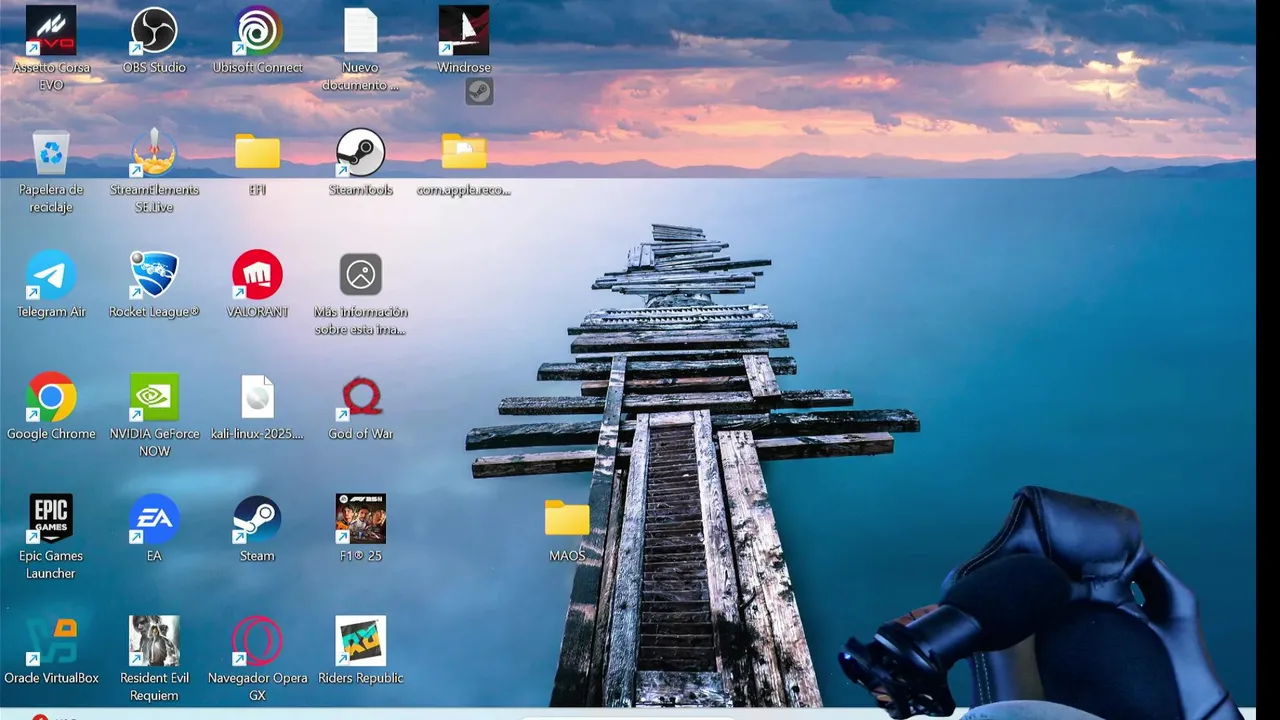1280x720 pixels.
Task: Open Papelera de reciclaje
Action: tap(51, 153)
